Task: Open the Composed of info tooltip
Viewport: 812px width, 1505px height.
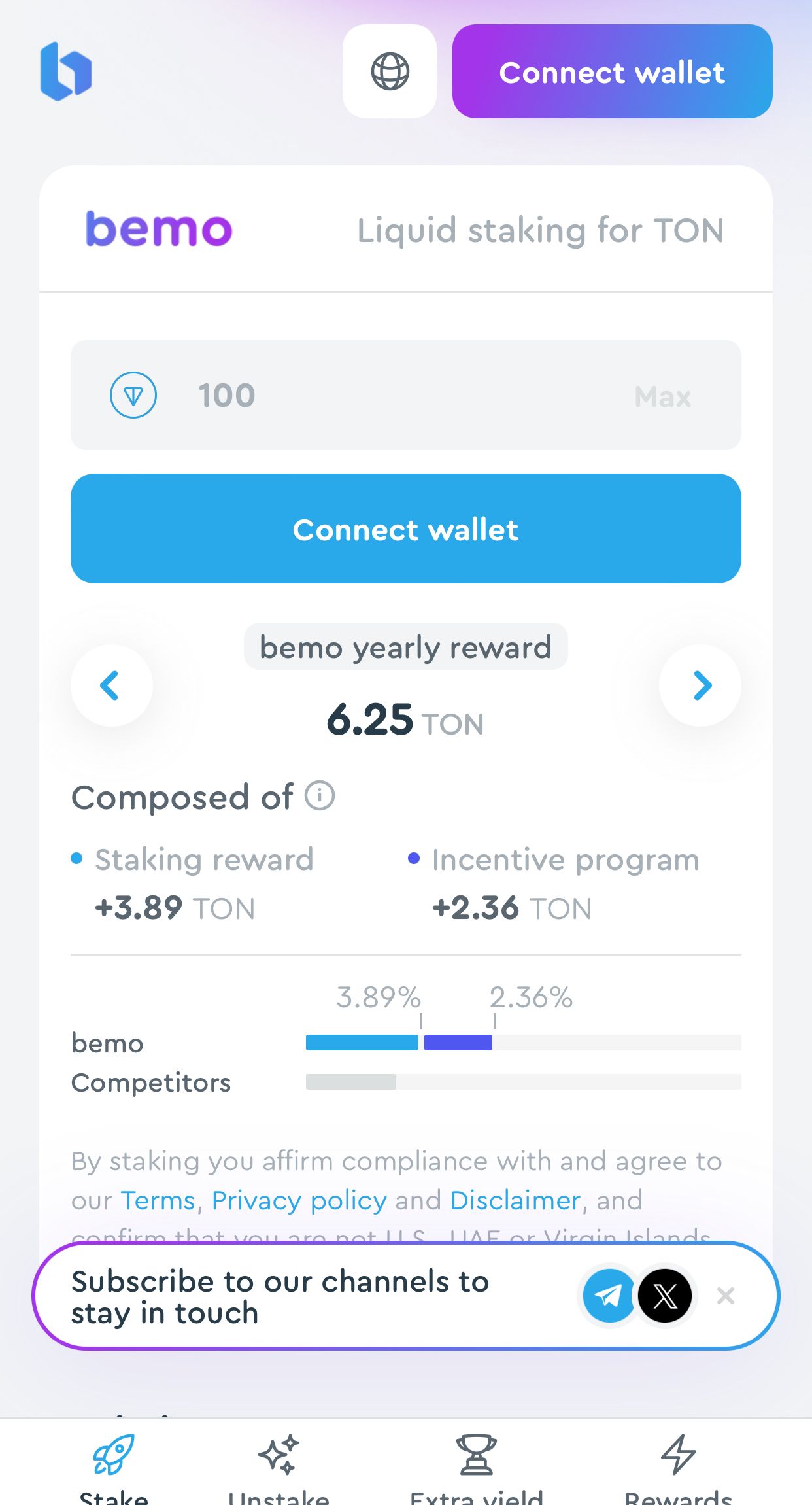Action: [320, 796]
